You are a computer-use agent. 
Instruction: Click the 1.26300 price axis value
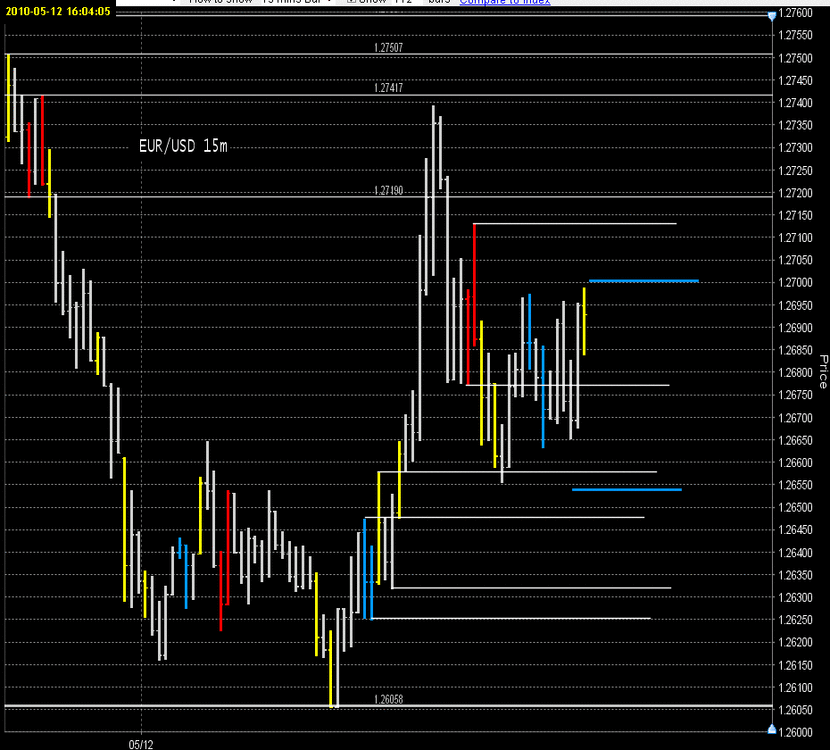pyautogui.click(x=796, y=597)
